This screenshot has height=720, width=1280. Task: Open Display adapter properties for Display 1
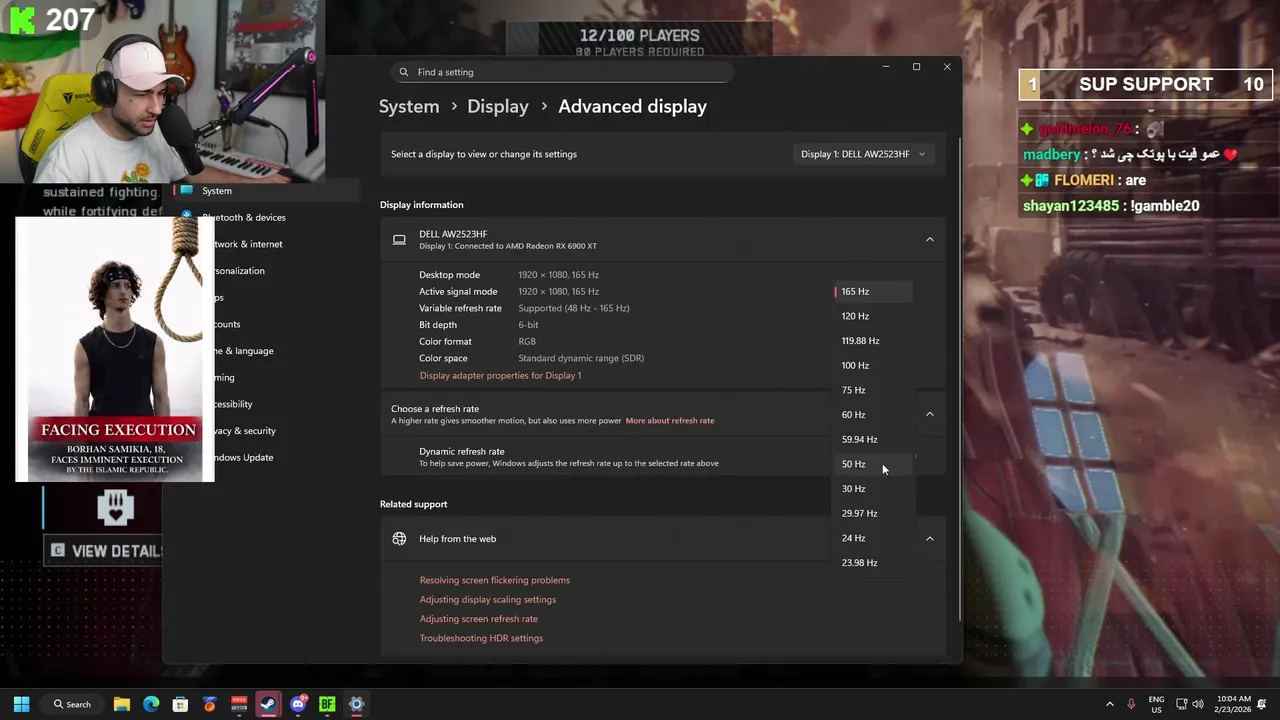(500, 376)
